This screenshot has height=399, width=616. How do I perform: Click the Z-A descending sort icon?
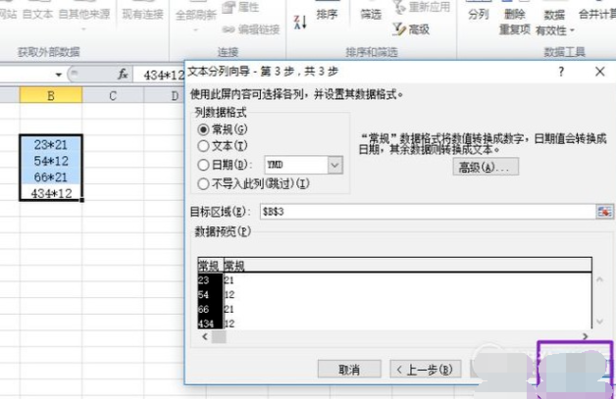pos(300,22)
